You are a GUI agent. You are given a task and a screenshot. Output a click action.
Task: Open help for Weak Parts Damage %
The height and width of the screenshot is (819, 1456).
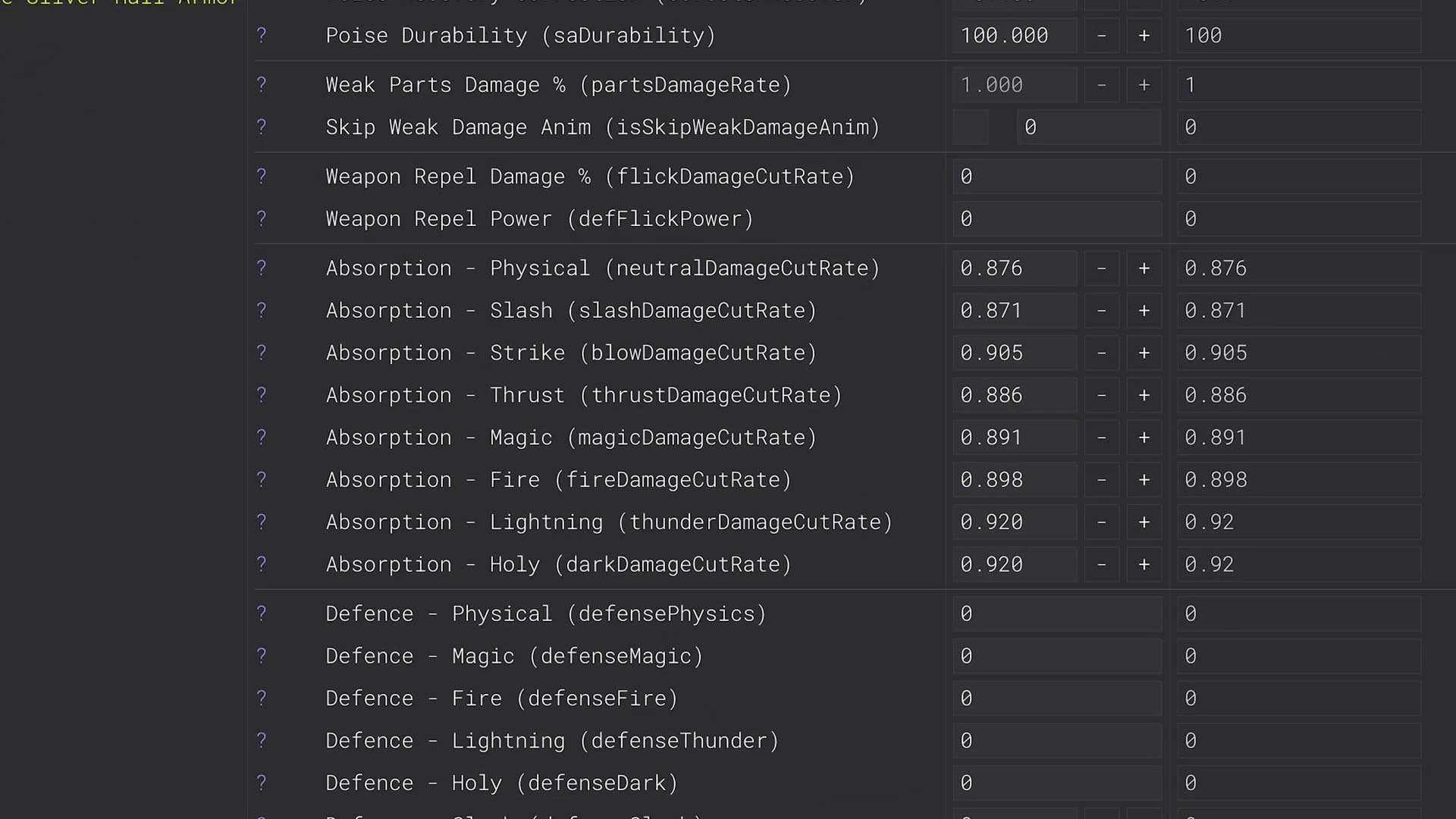click(262, 84)
